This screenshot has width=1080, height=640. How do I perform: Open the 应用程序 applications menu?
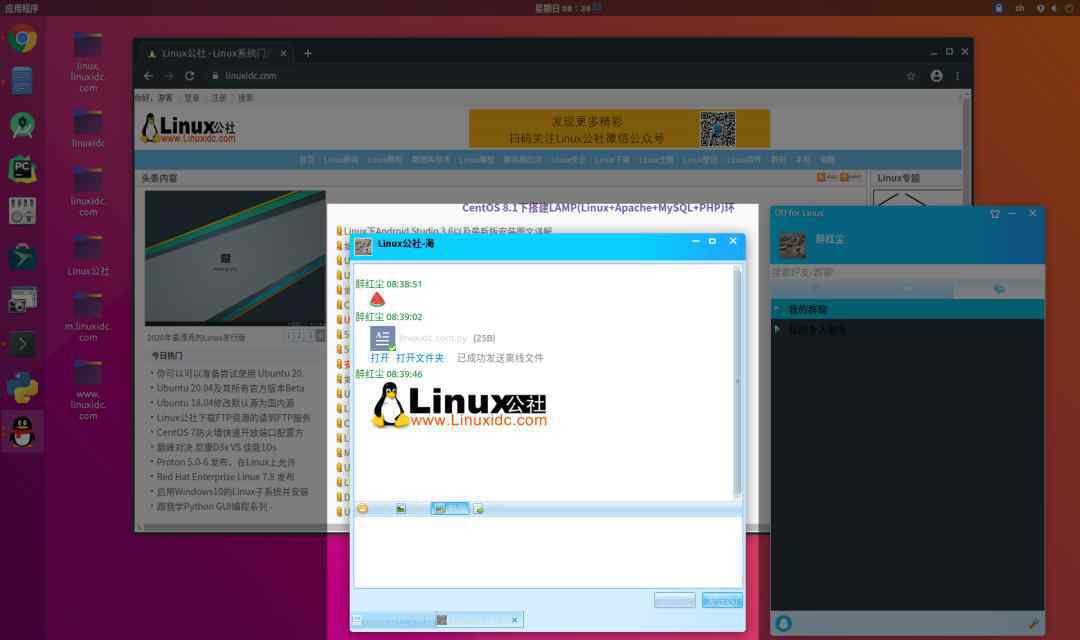[21, 8]
